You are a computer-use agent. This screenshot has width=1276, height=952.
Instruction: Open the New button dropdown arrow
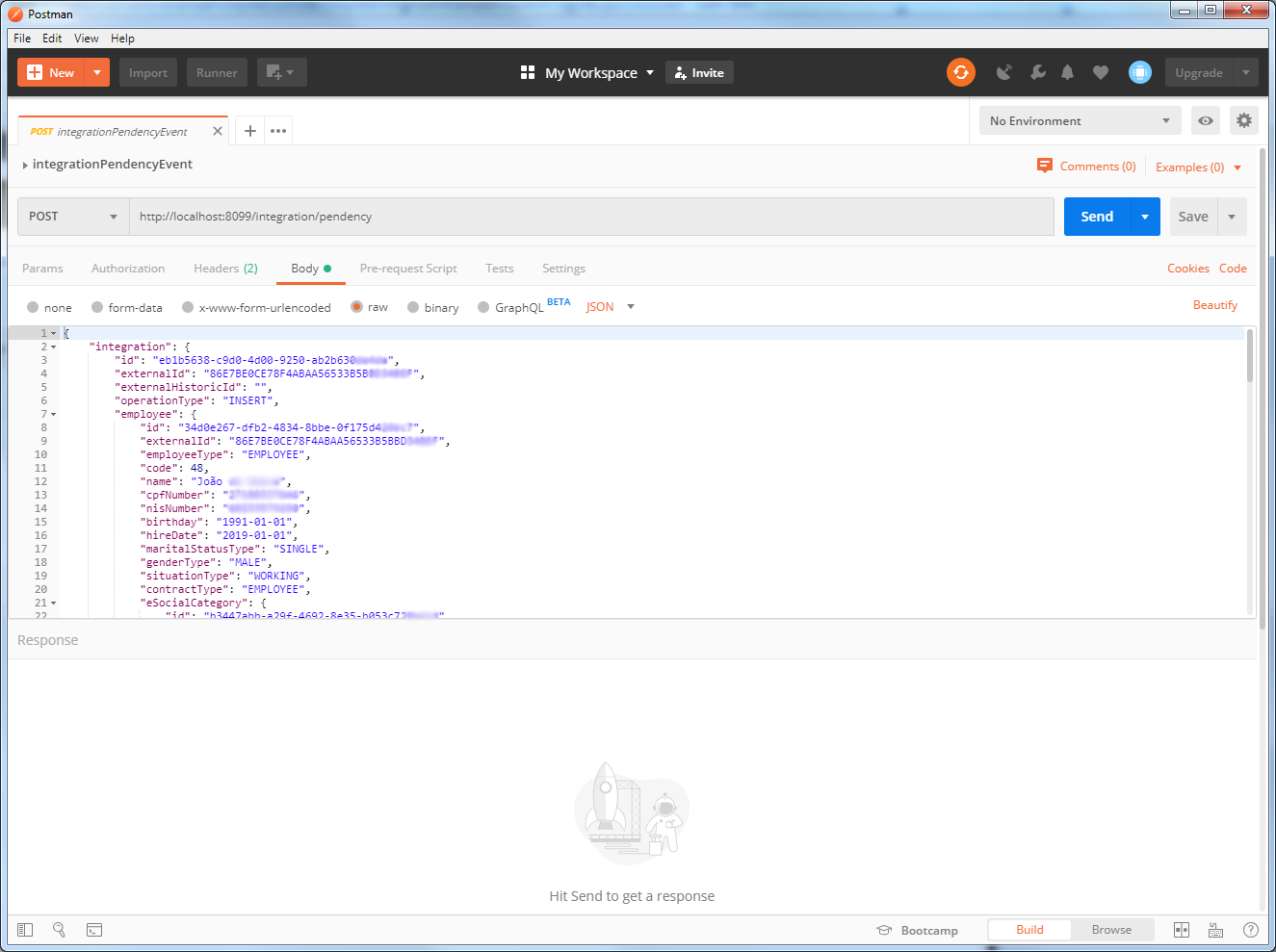click(97, 72)
